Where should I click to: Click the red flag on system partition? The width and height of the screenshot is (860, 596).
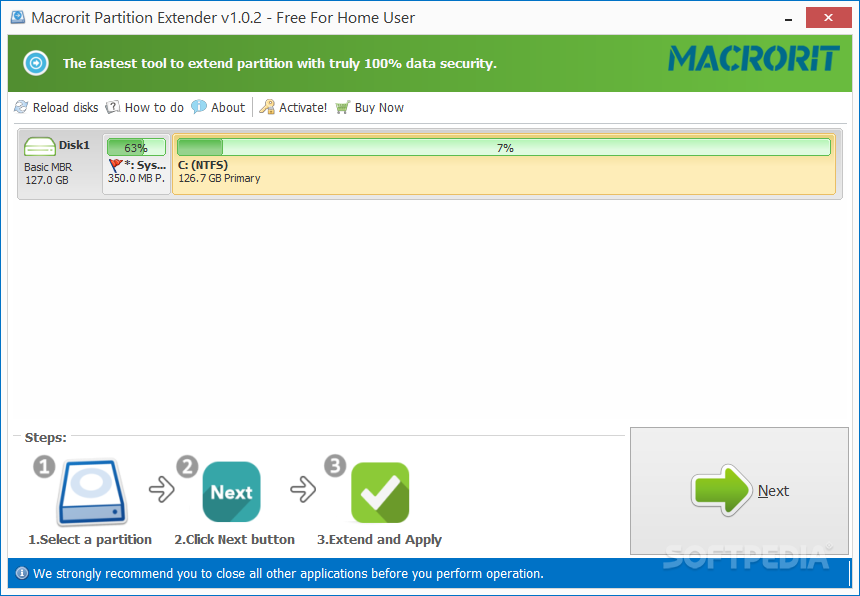(x=115, y=165)
